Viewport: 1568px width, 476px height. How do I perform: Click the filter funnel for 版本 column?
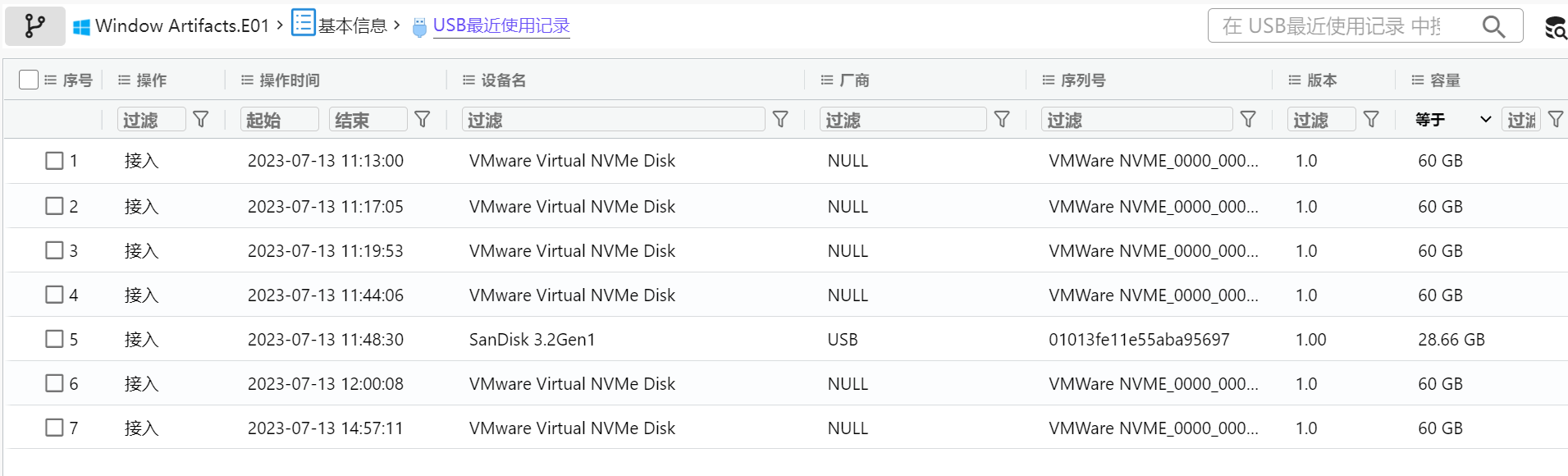click(1371, 120)
